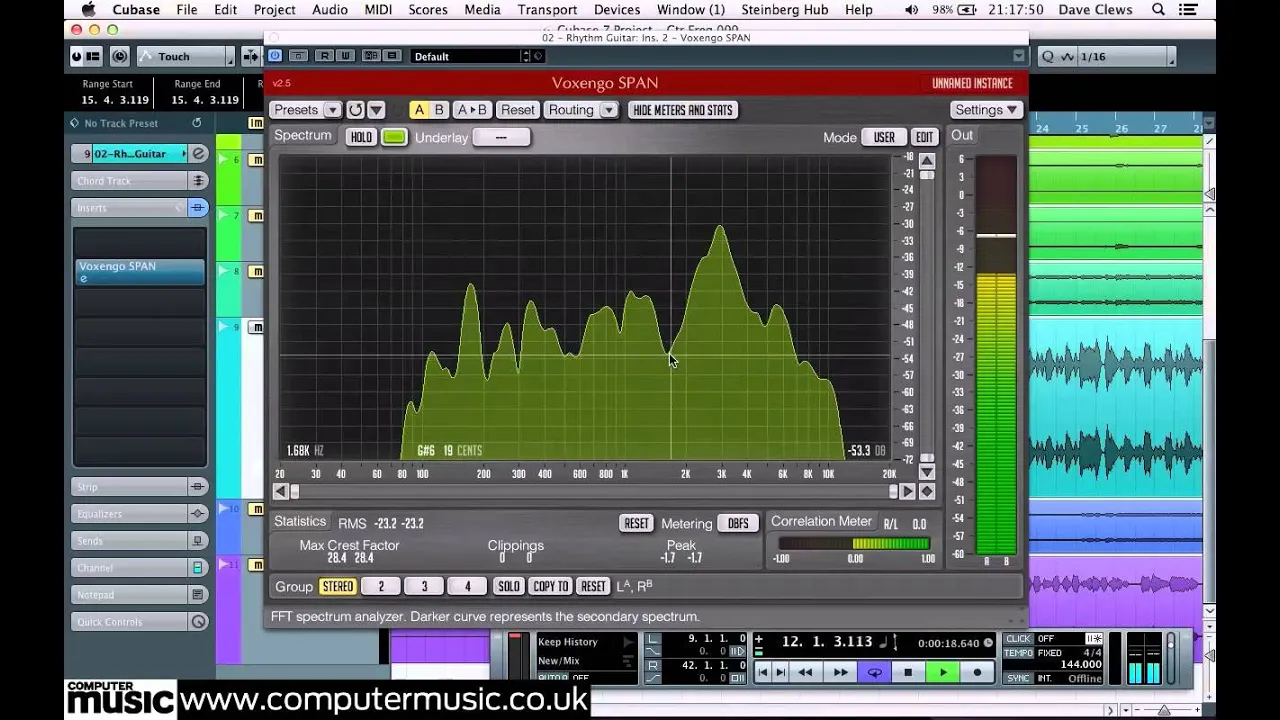Expand the Equalizers inspector section

click(x=140, y=514)
